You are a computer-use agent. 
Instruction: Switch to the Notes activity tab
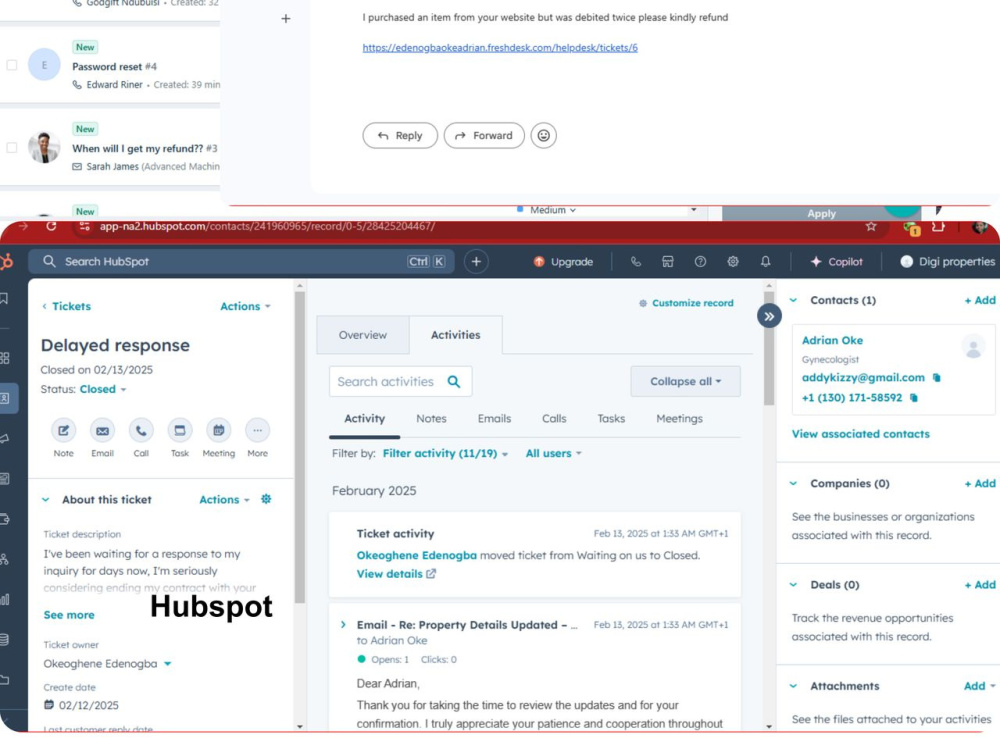point(431,419)
